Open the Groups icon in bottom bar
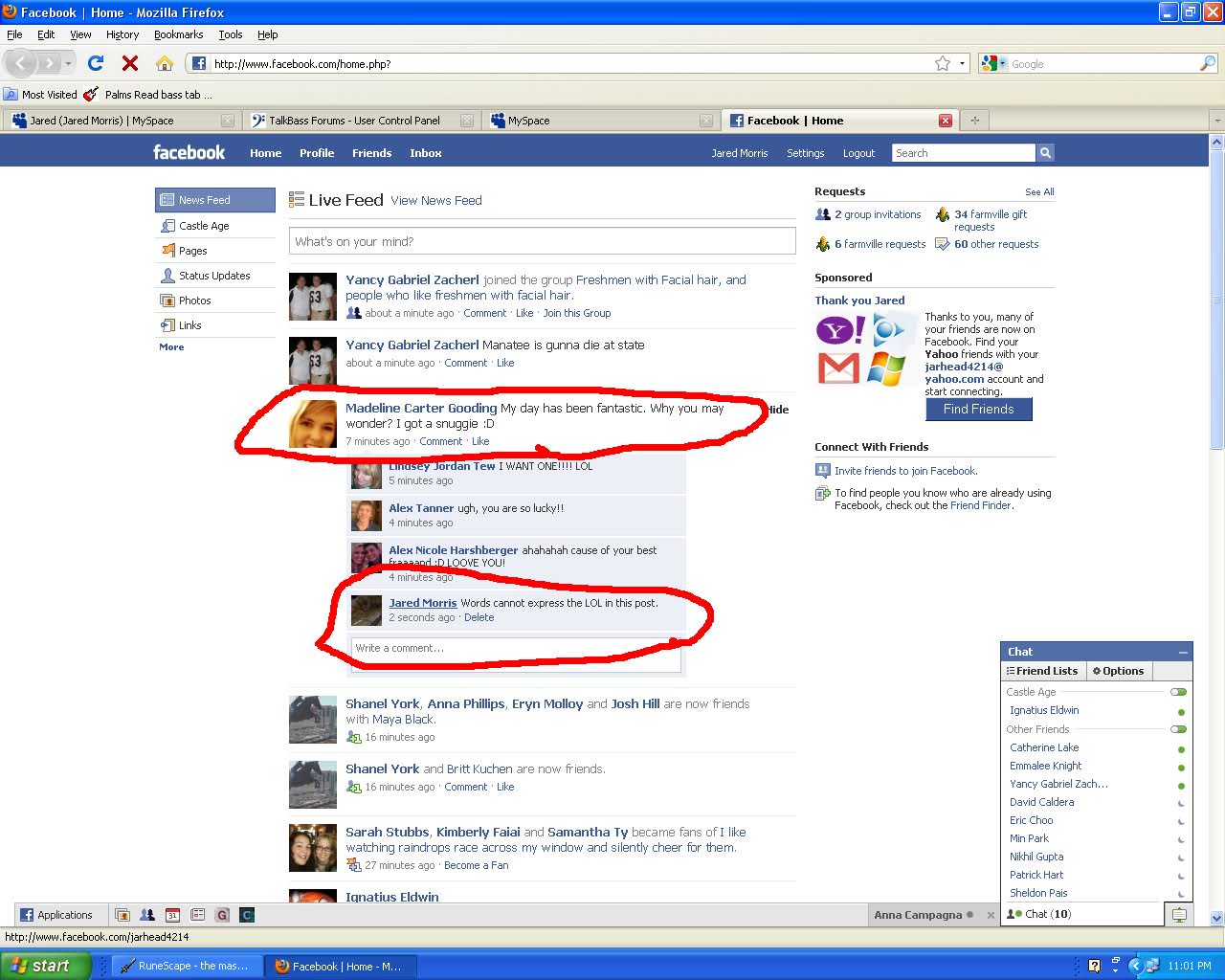The image size is (1225, 980). (x=146, y=915)
